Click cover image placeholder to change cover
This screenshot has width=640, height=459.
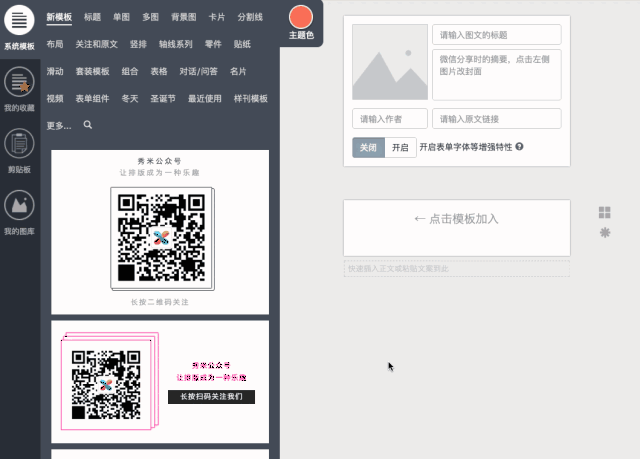pos(390,62)
